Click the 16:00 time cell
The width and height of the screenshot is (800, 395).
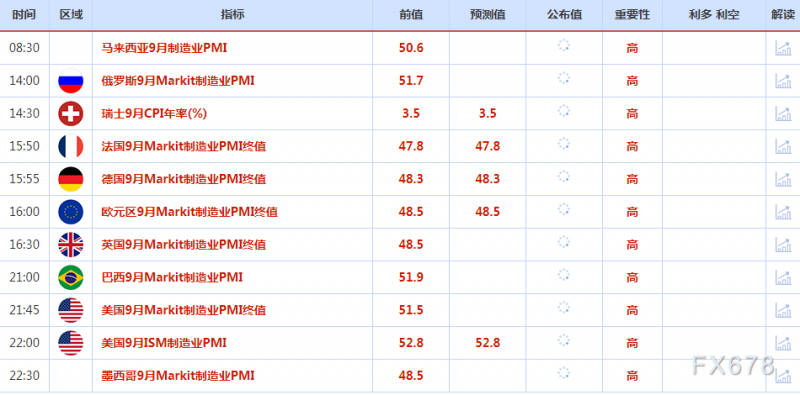pyautogui.click(x=24, y=211)
